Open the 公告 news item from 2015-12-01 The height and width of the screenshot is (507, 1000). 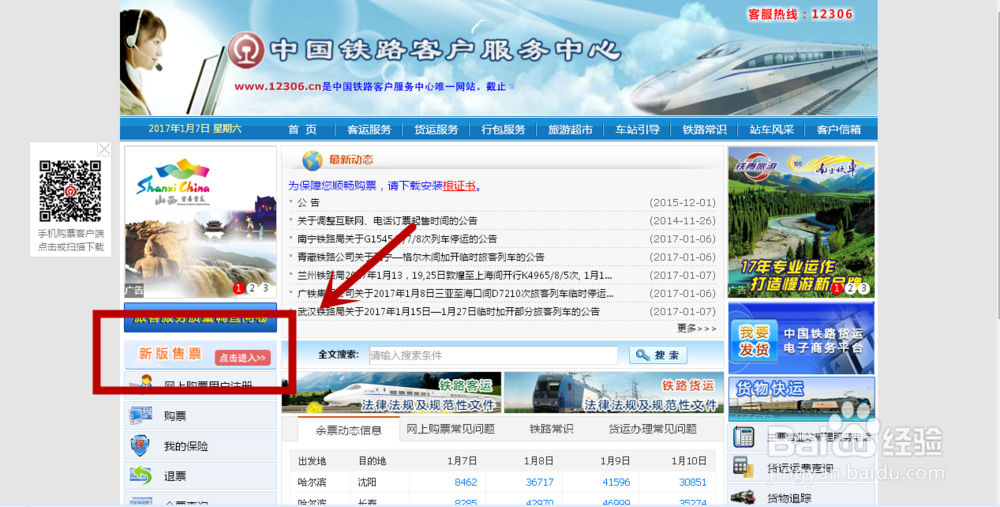[309, 202]
